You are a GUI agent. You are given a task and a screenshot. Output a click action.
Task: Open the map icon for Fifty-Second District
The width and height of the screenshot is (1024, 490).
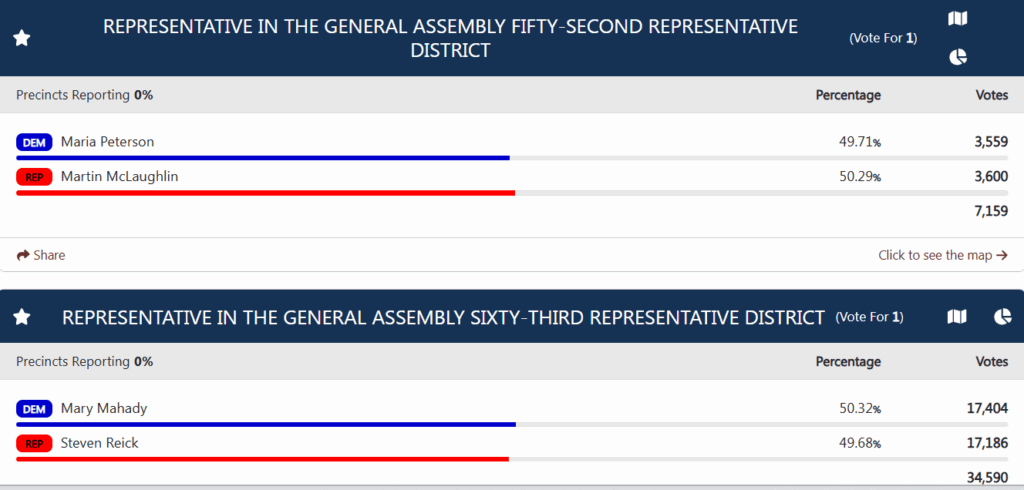coord(957,19)
